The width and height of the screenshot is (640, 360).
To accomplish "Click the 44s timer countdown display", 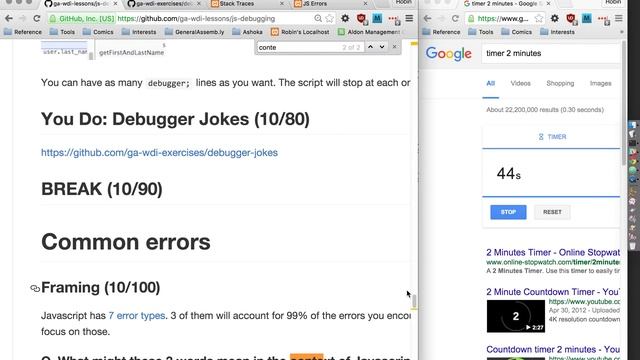I will tap(509, 174).
